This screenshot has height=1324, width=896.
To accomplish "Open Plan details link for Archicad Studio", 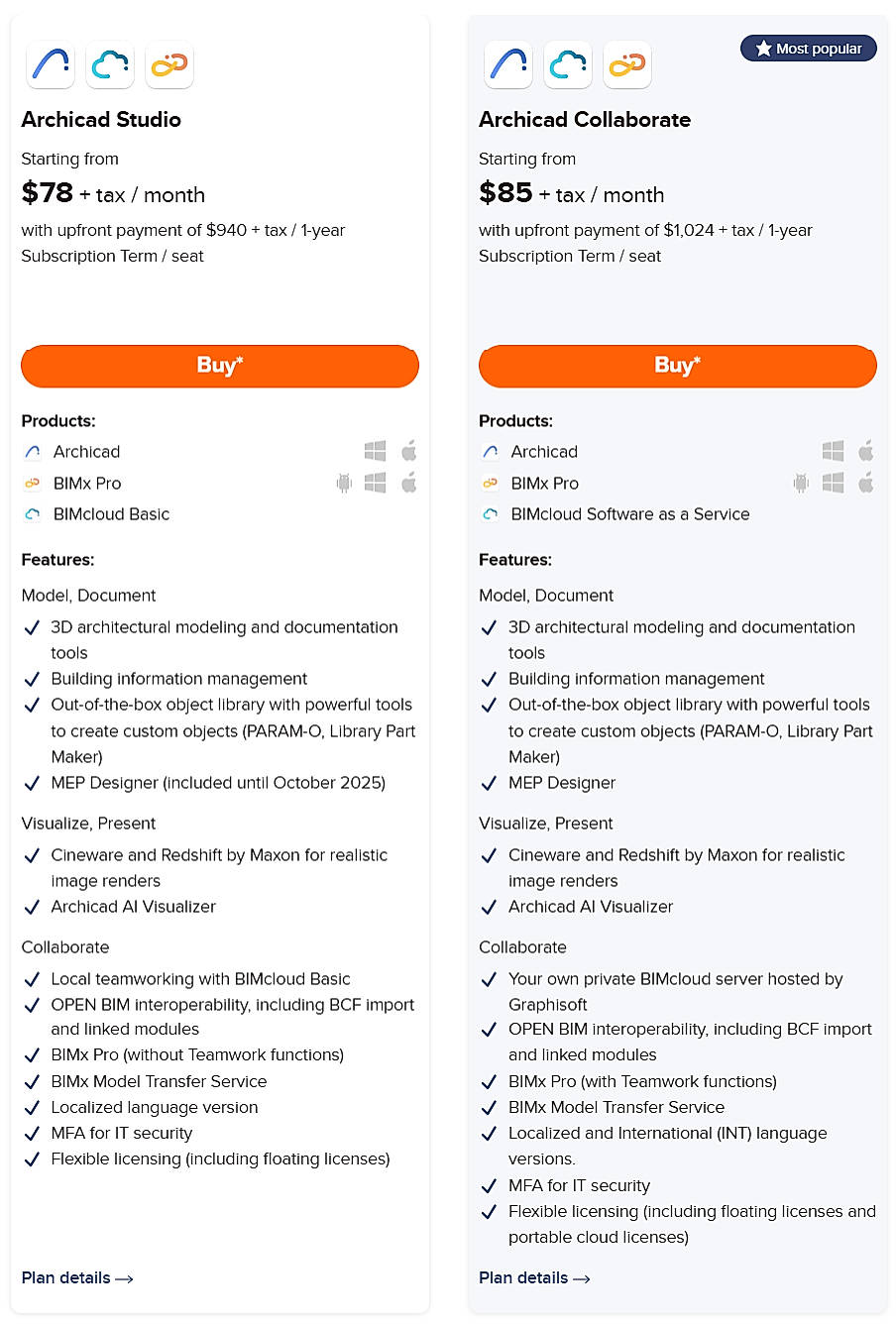I will click(77, 1278).
